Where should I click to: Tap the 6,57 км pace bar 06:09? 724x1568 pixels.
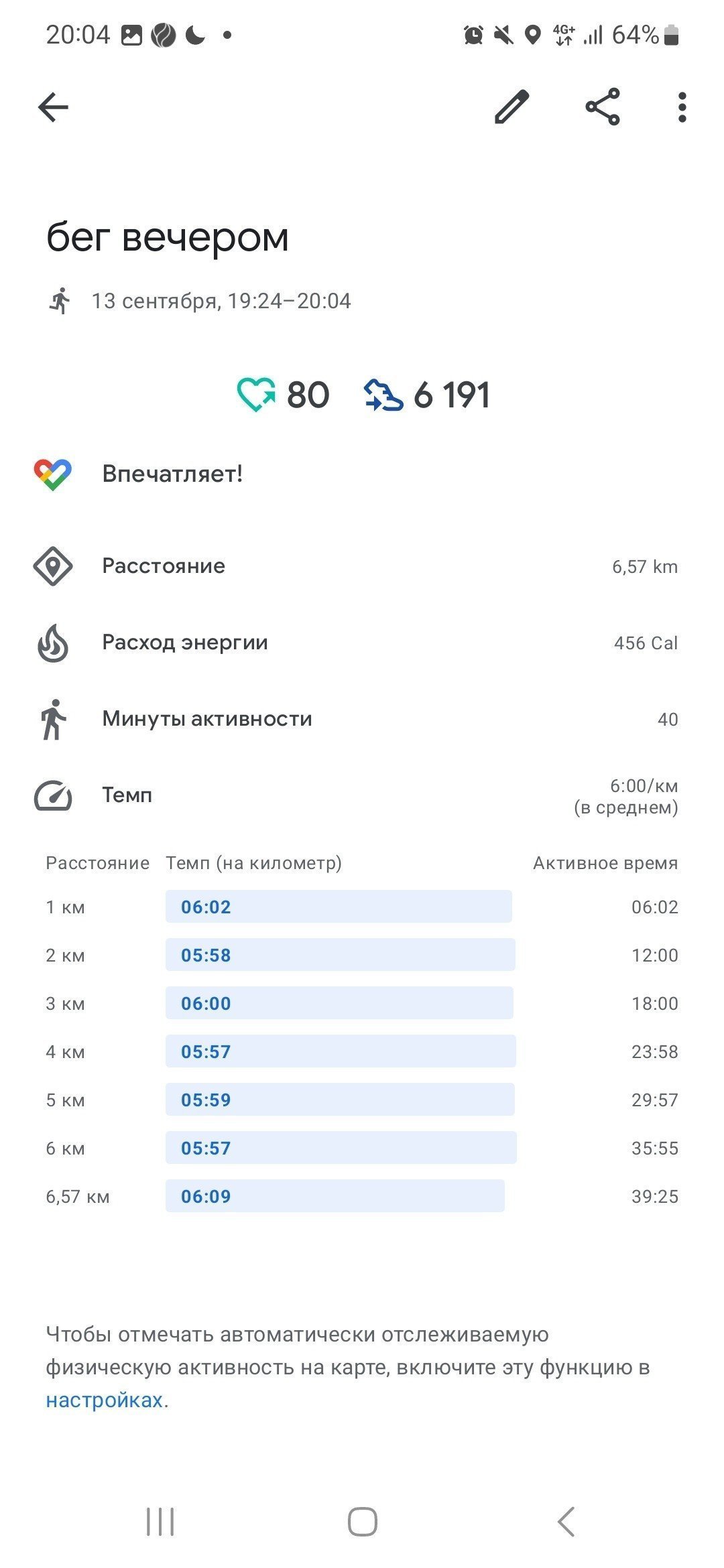[335, 1196]
